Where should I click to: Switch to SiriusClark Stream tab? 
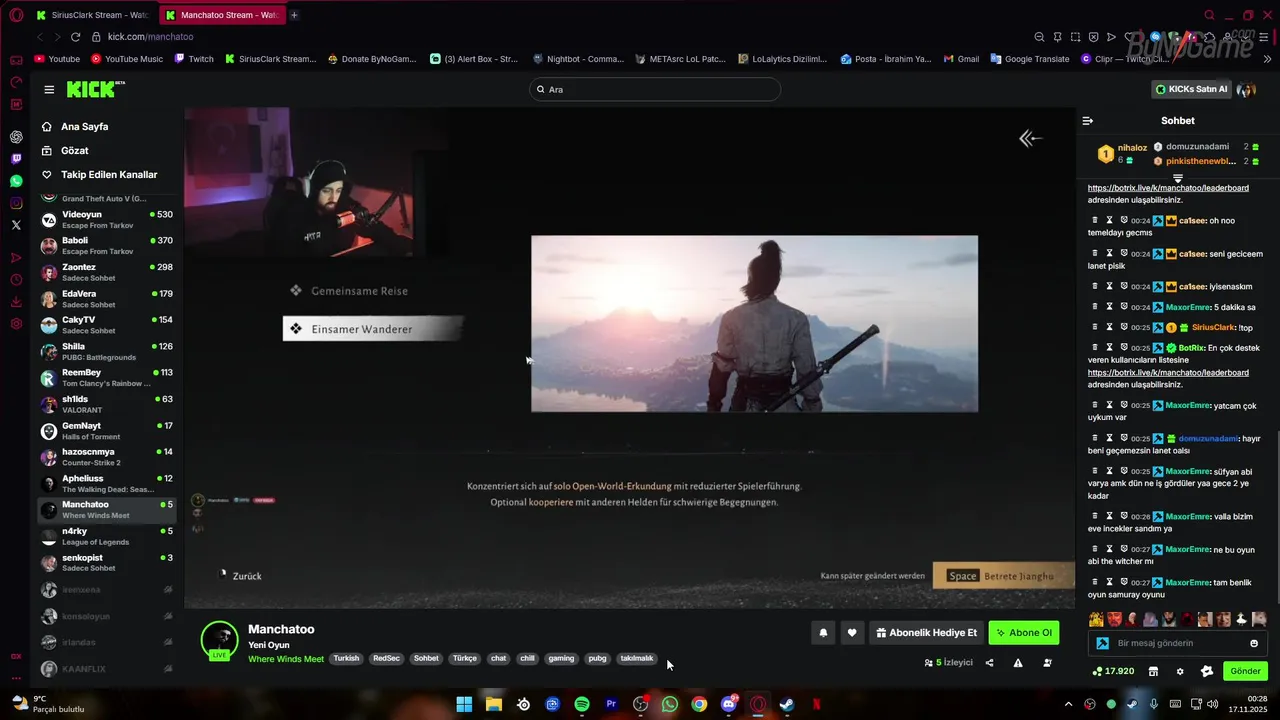coord(91,15)
